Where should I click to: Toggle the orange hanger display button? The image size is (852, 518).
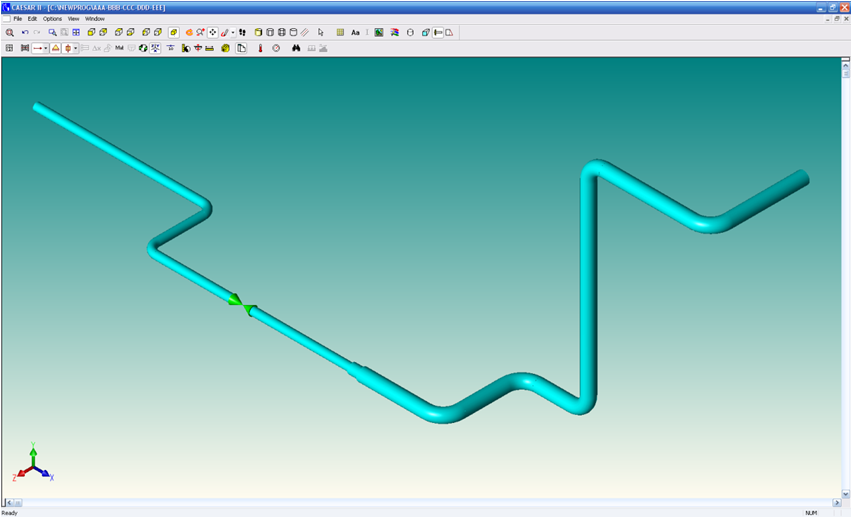(68, 48)
